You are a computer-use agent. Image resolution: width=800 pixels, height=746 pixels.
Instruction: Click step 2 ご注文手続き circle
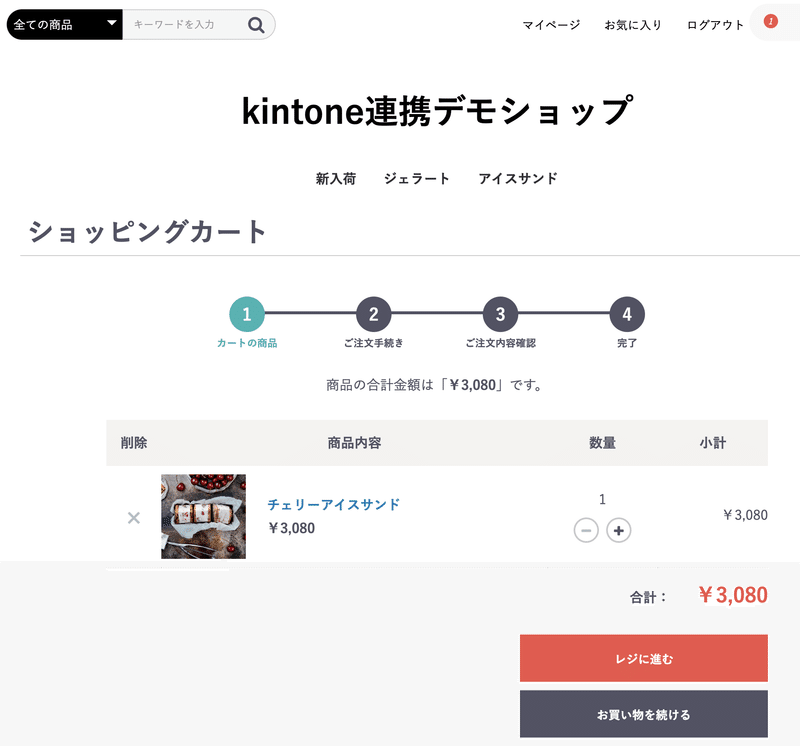[373, 314]
